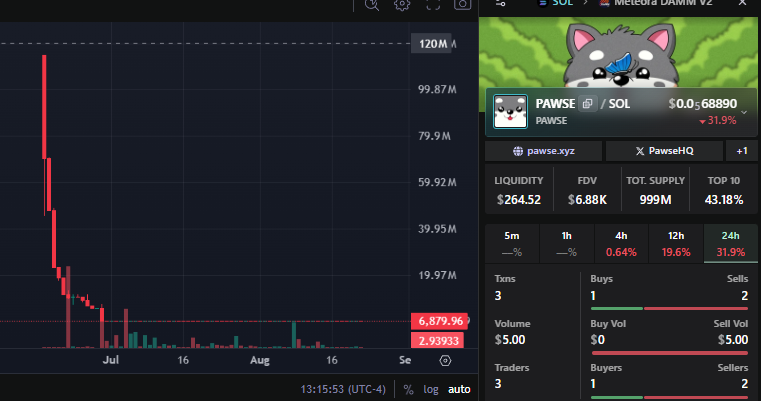Close the token info panel
The height and width of the screenshot is (401, 761).
click(743, 3)
